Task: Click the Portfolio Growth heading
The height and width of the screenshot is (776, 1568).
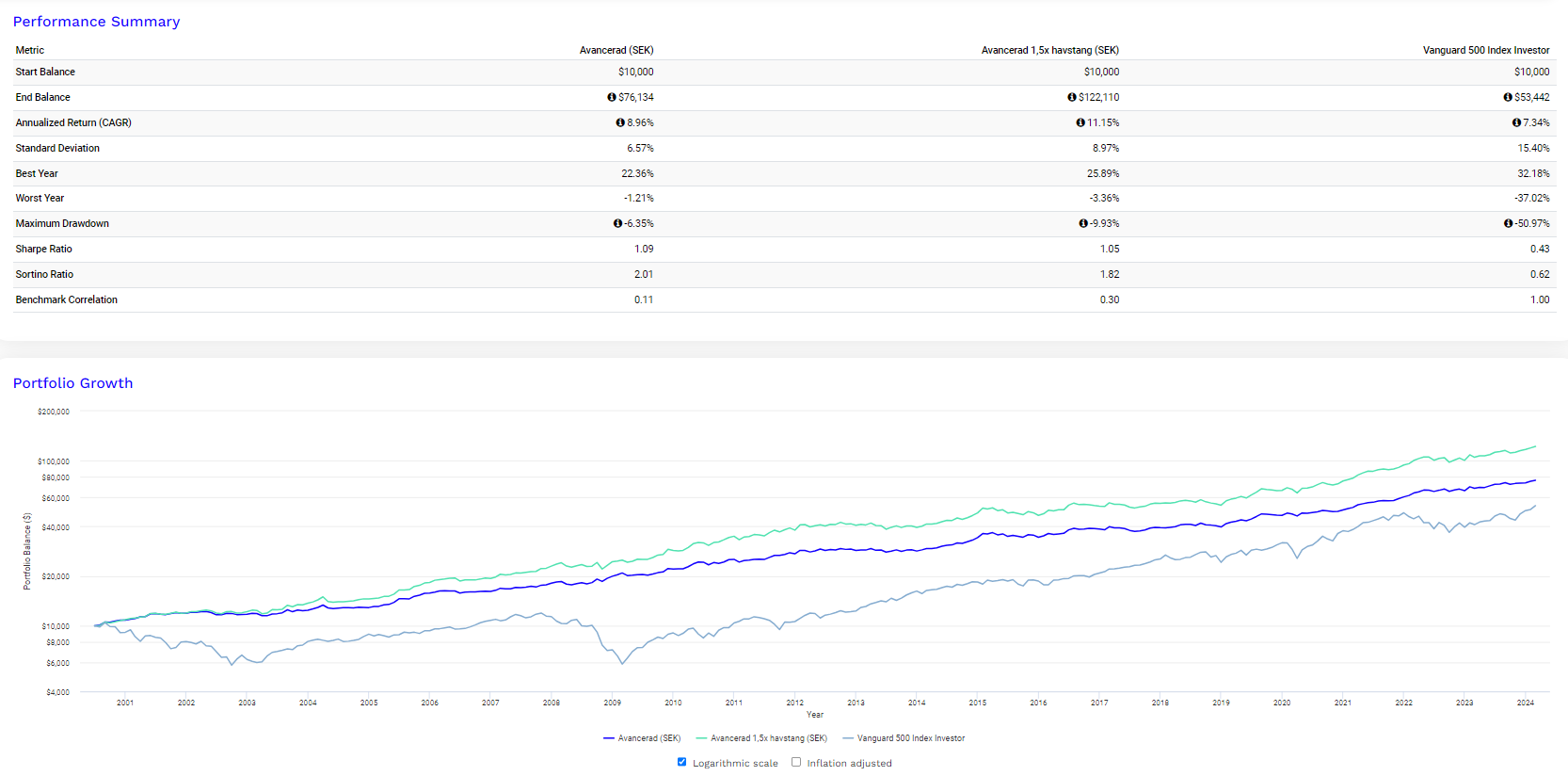Action: click(72, 383)
